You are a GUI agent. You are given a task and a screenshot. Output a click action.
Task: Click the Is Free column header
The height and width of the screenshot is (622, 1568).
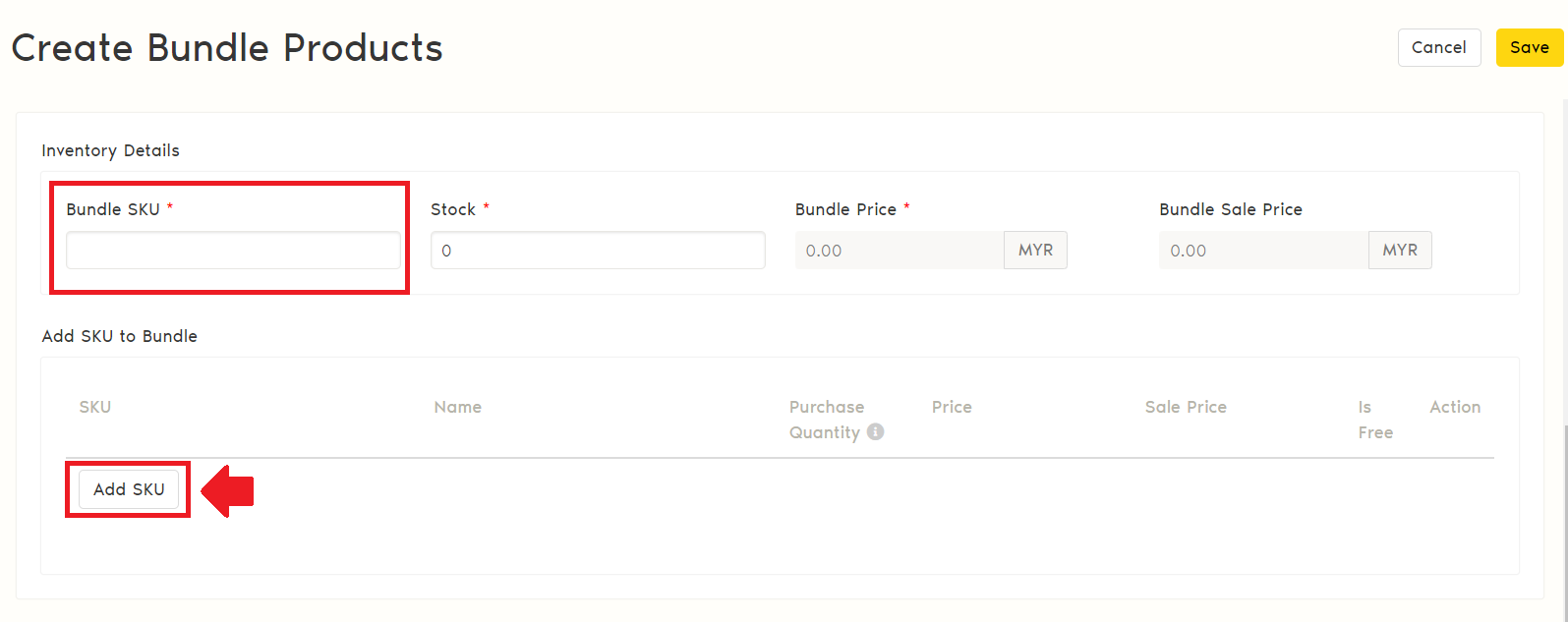point(1374,420)
